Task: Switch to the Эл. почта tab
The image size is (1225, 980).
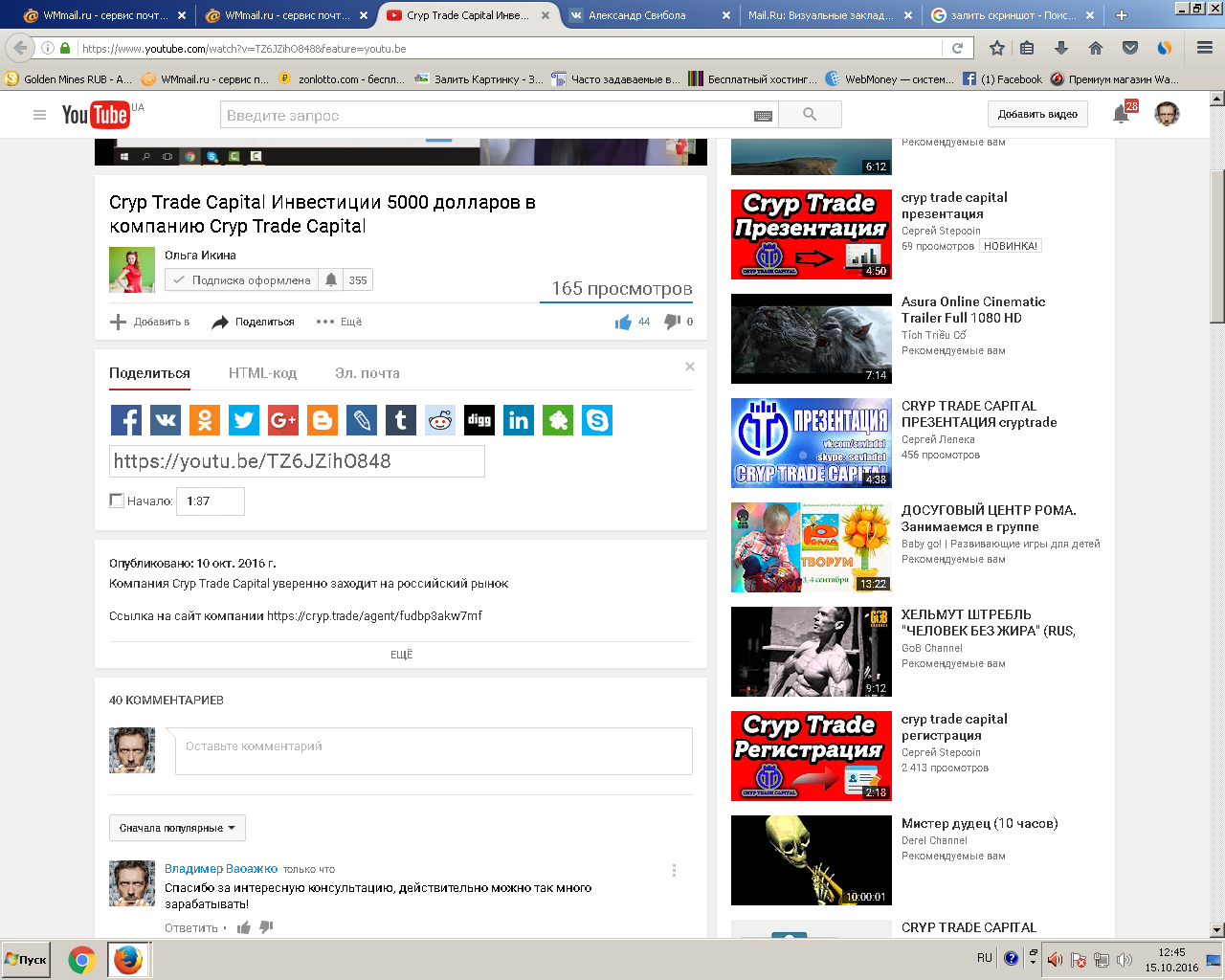Action: (367, 373)
